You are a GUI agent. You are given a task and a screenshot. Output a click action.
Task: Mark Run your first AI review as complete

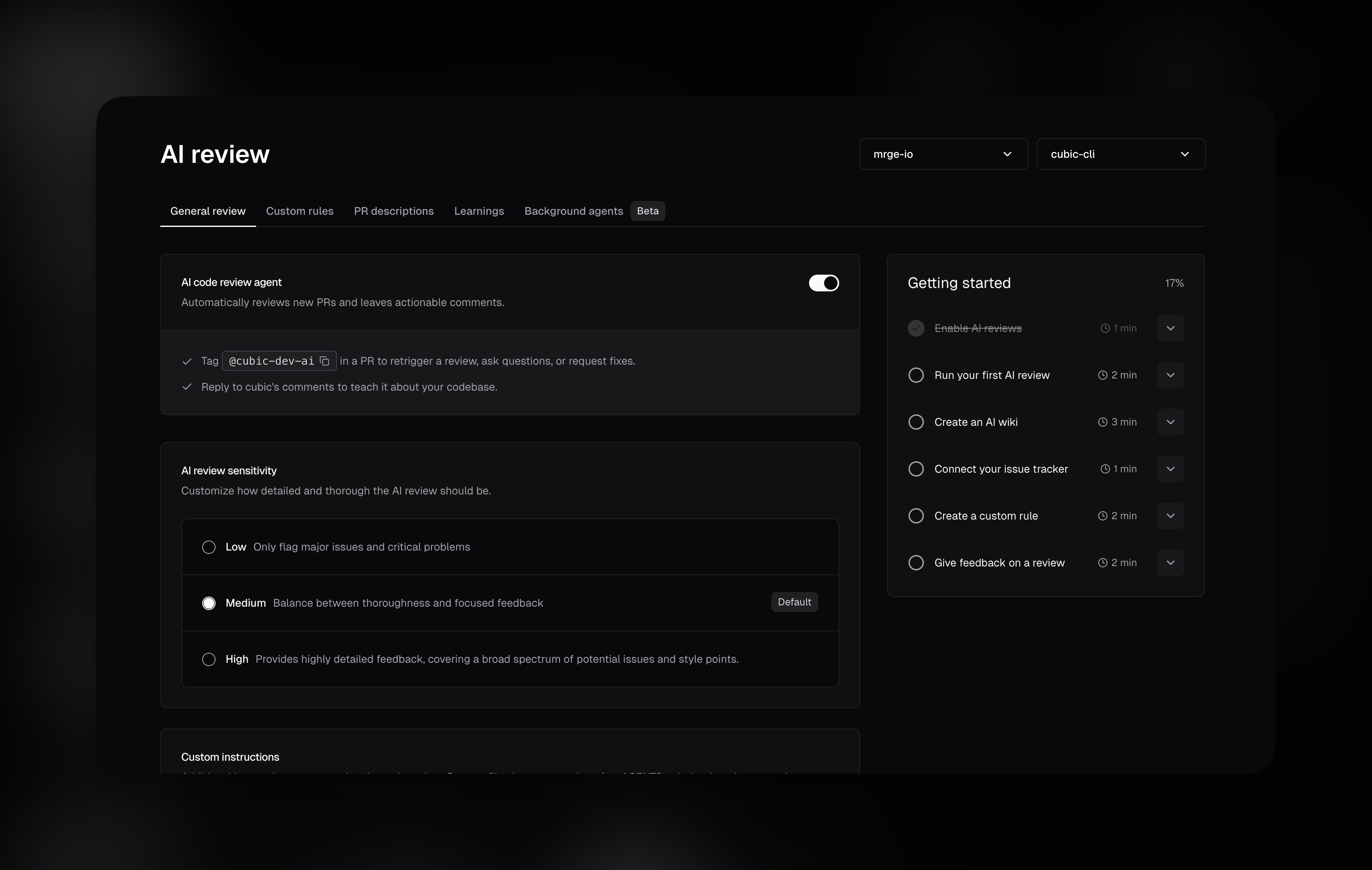tap(916, 375)
